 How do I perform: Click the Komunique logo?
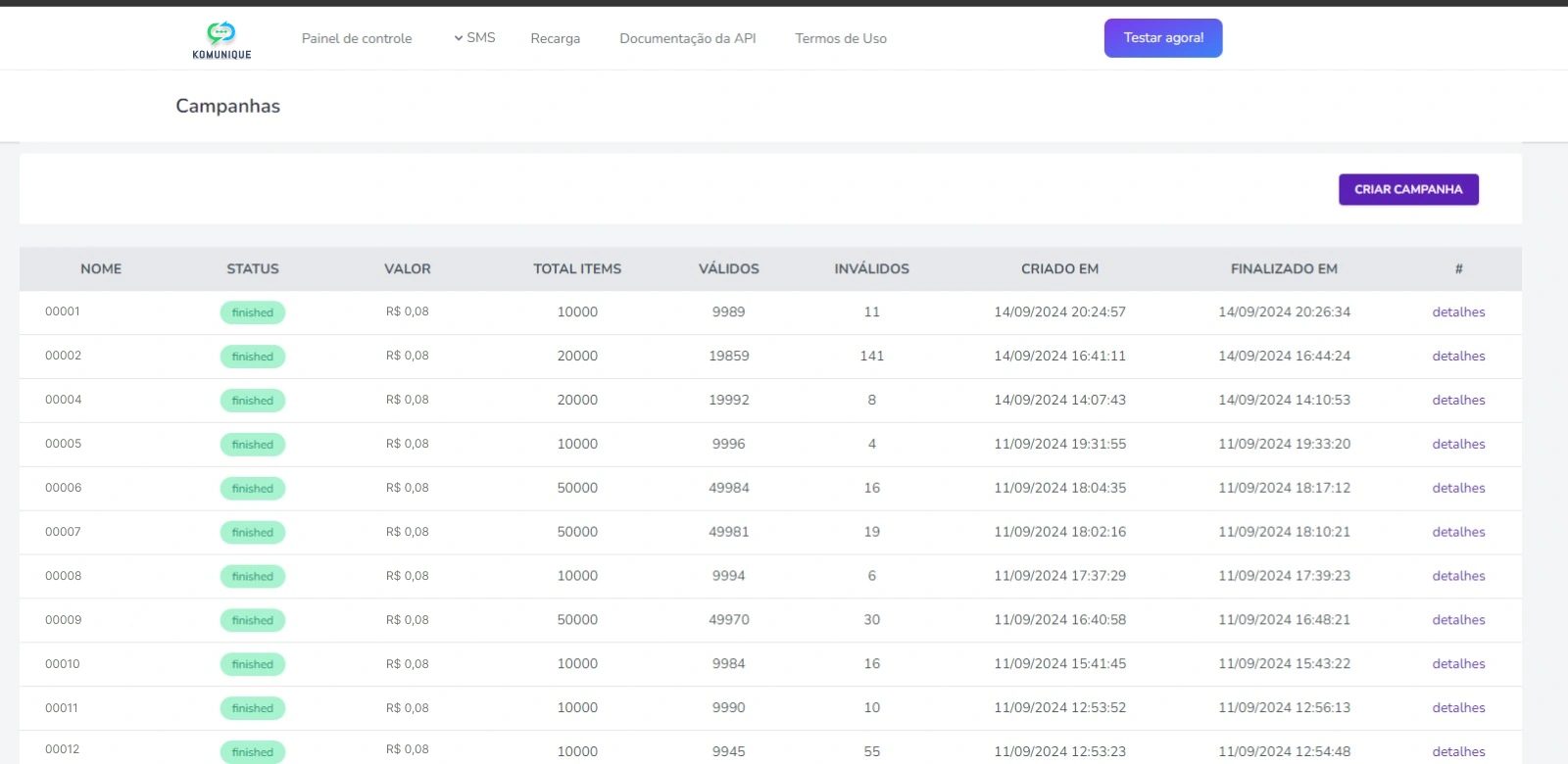pyautogui.click(x=221, y=40)
